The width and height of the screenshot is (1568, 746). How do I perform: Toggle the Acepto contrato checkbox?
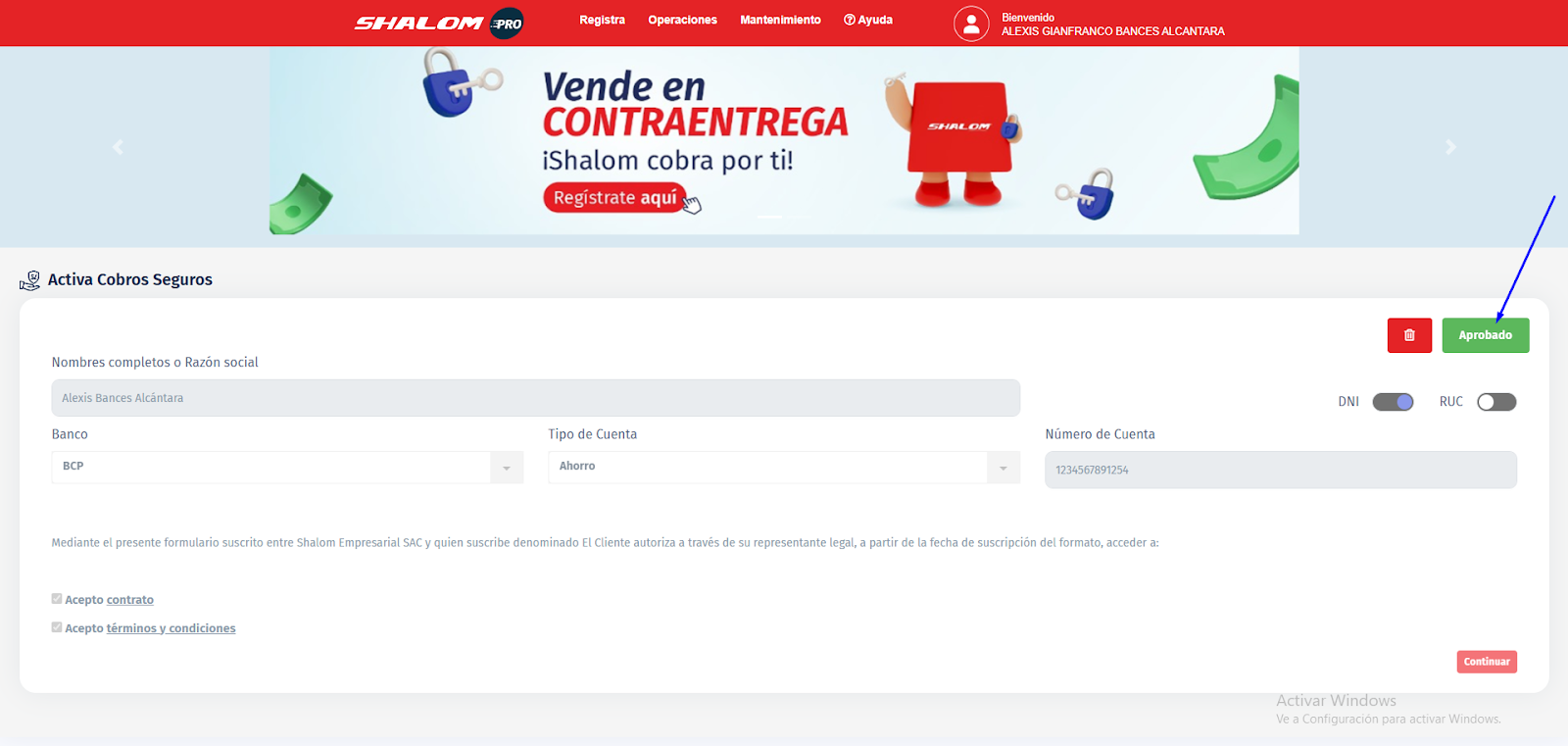[57, 599]
